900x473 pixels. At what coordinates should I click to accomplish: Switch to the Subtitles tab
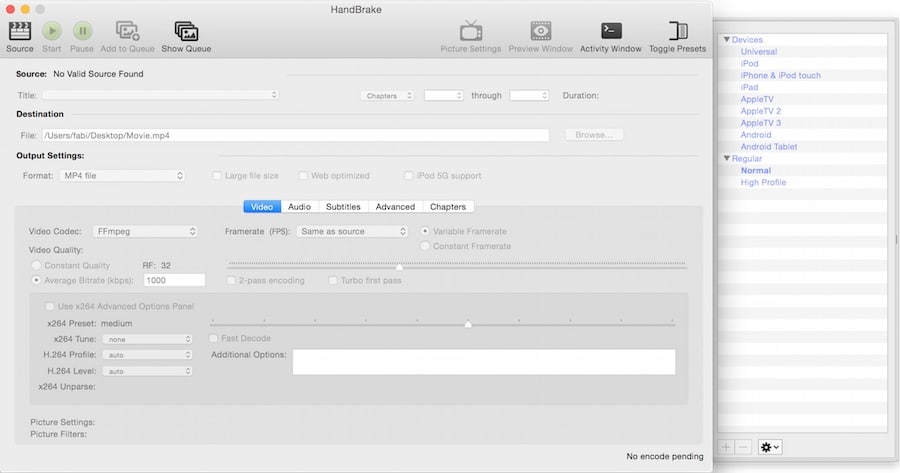point(343,207)
